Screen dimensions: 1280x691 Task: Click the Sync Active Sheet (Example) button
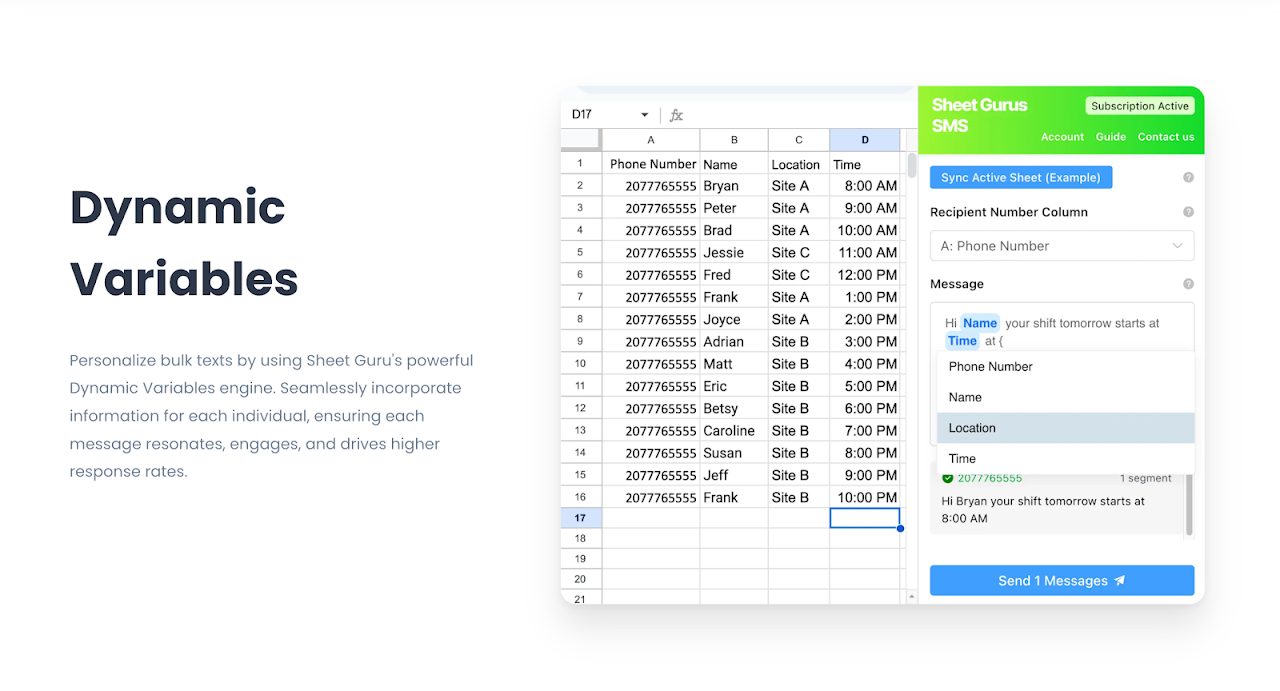(x=1021, y=177)
